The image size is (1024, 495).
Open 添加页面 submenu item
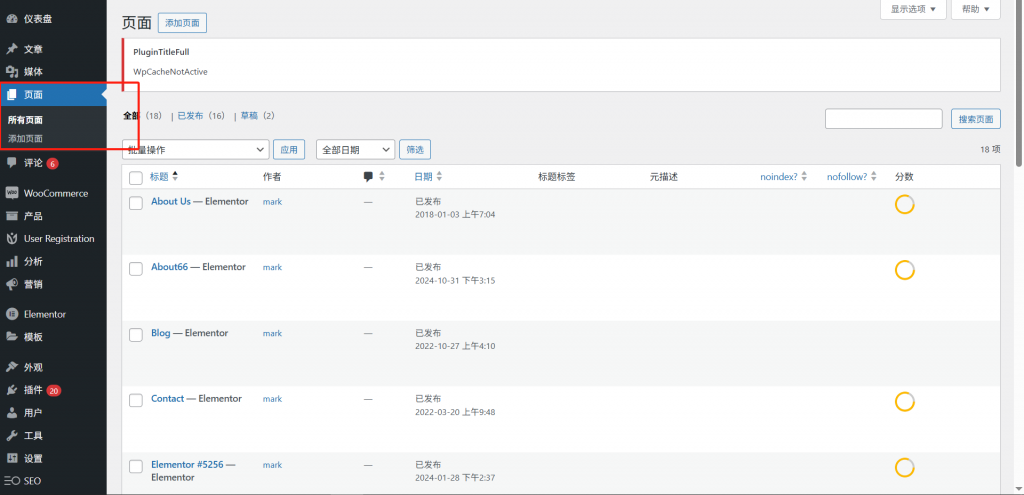25,138
